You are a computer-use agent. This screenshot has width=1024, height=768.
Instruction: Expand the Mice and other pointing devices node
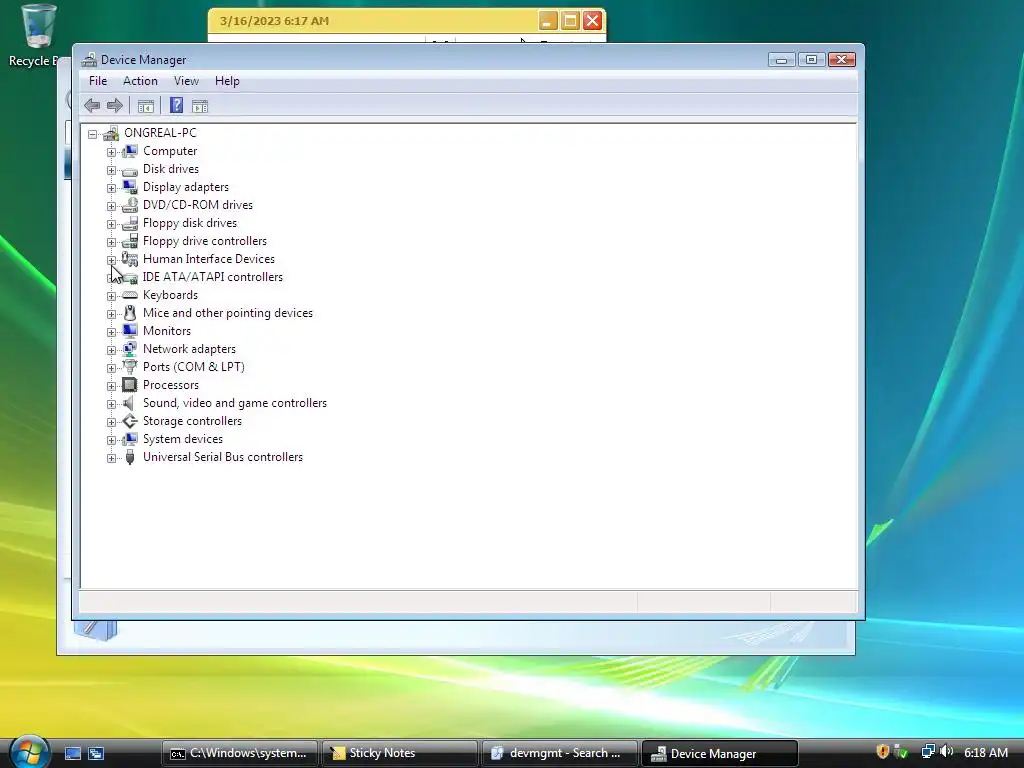click(111, 314)
